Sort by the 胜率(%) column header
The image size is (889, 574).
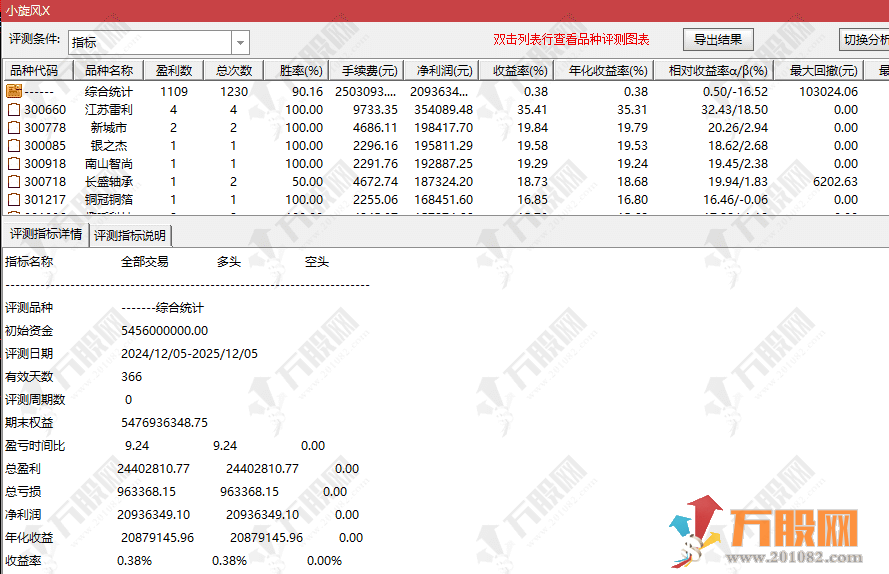pos(297,71)
